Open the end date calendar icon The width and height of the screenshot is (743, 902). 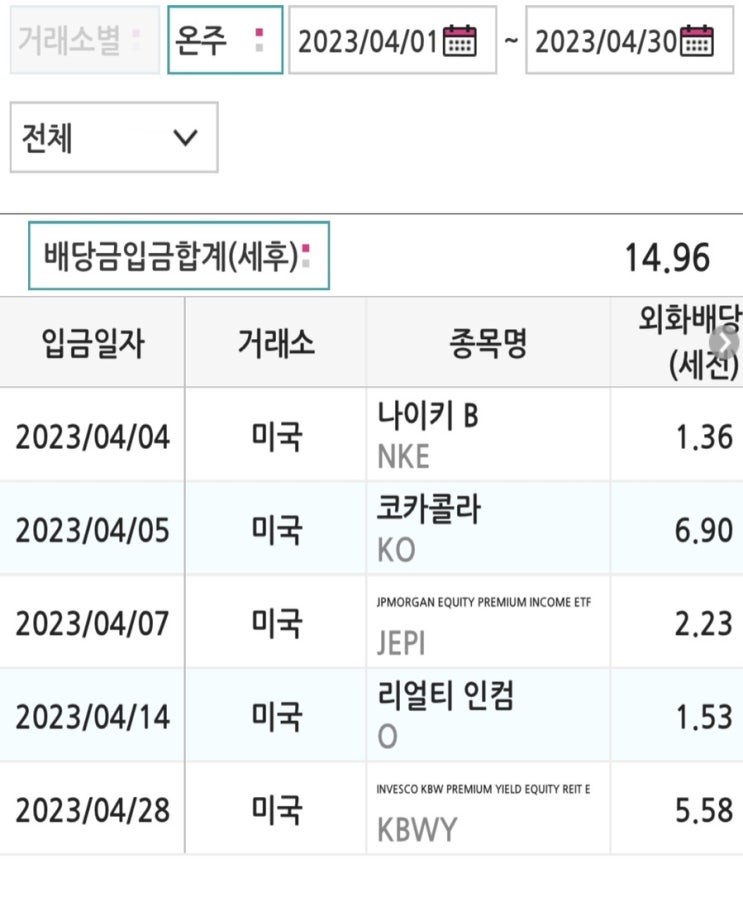pos(696,41)
